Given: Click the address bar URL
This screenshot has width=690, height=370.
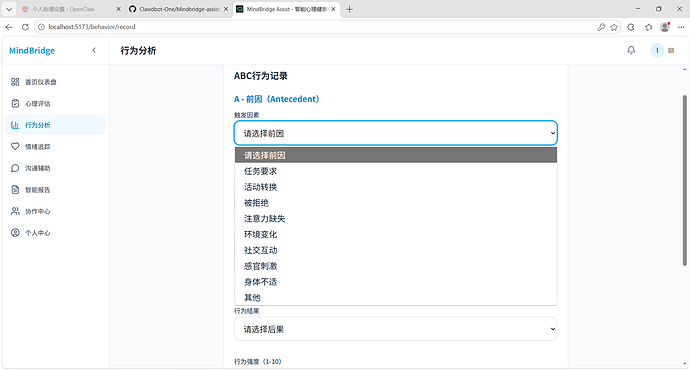Looking at the screenshot, I should pos(92,27).
